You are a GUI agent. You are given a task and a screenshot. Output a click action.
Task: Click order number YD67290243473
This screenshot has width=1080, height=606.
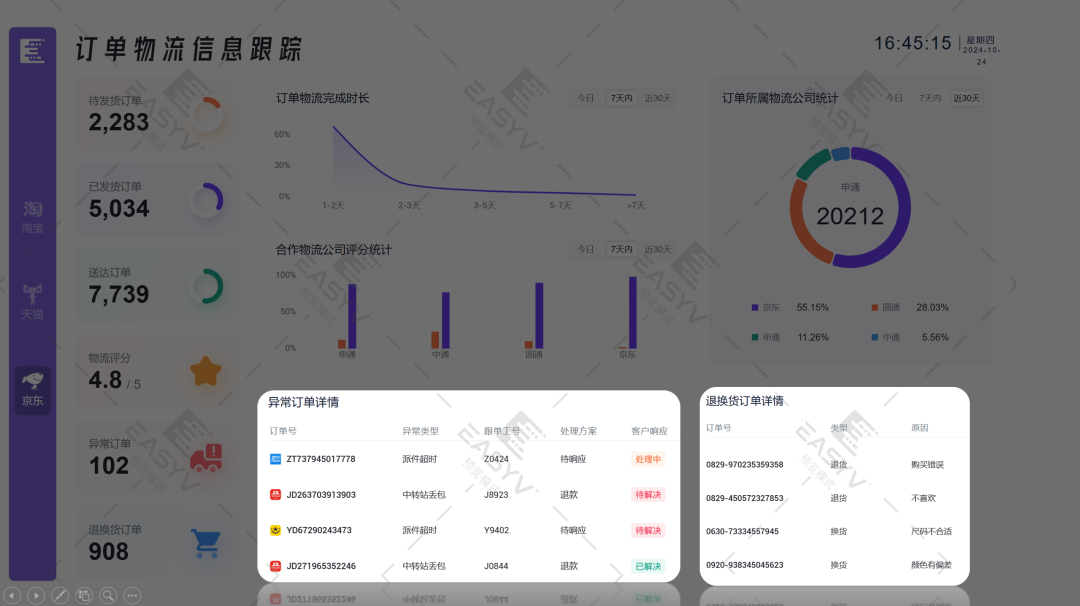coord(319,531)
